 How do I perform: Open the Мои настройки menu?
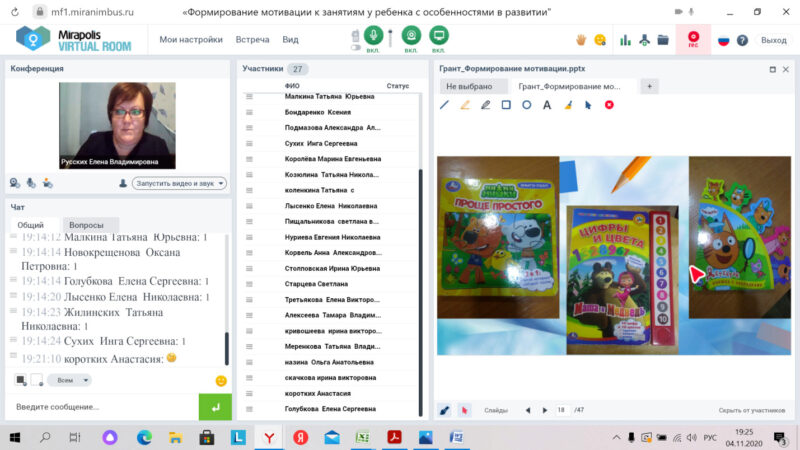[191, 39]
